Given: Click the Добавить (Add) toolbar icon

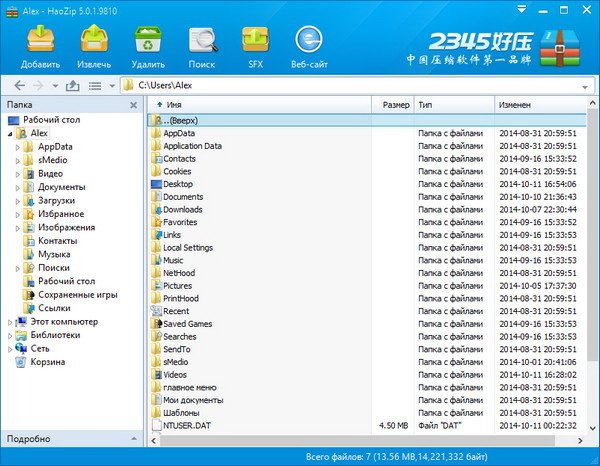Looking at the screenshot, I should click(40, 39).
